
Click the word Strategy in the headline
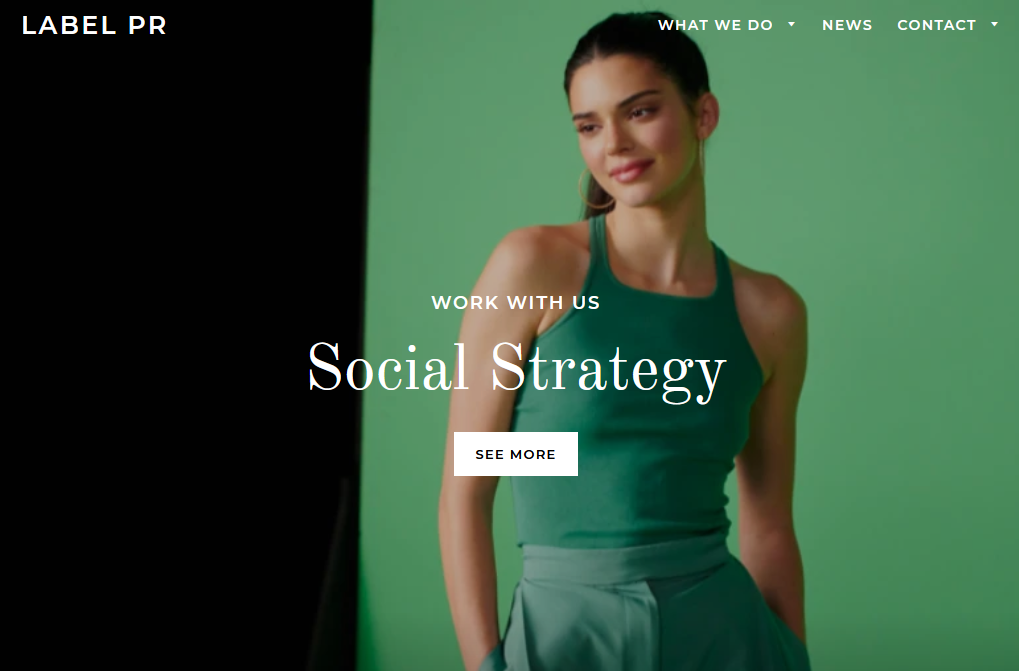608,370
